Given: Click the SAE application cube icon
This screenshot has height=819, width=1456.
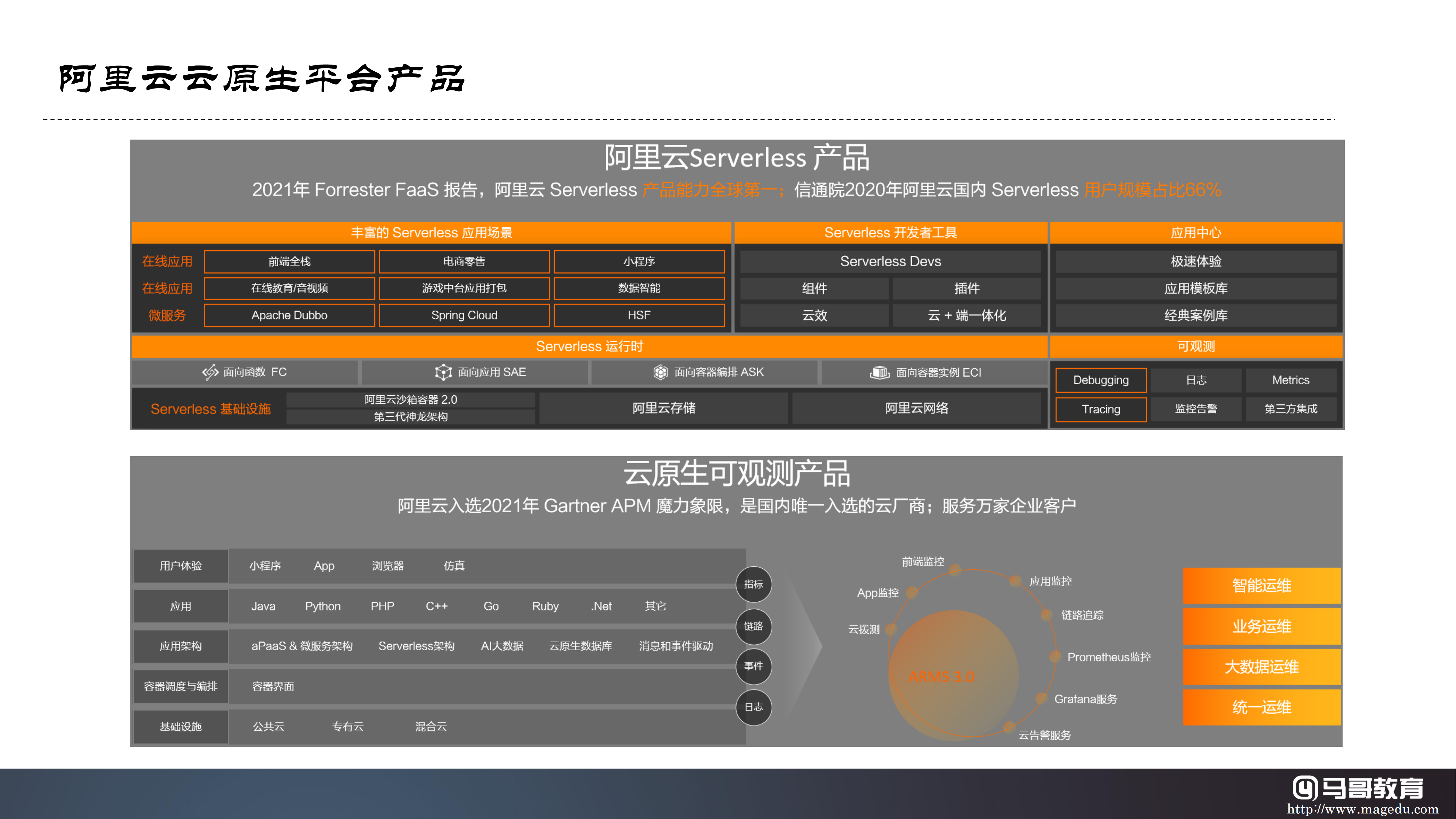Looking at the screenshot, I should tap(443, 372).
